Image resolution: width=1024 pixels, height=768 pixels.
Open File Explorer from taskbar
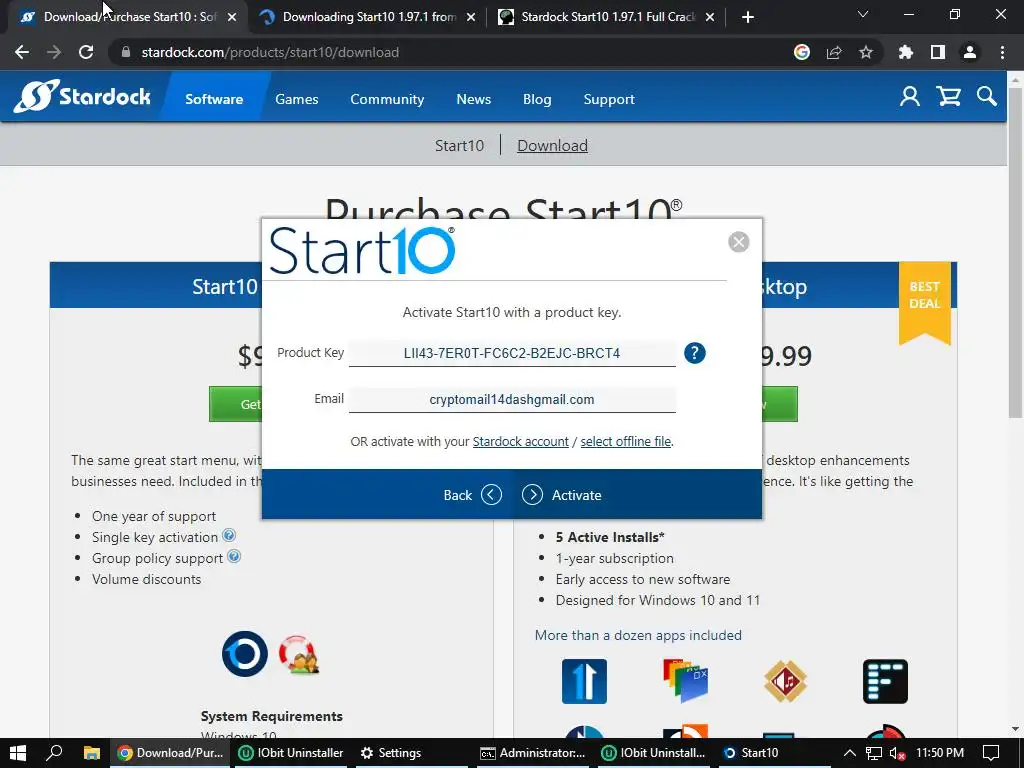click(x=91, y=753)
